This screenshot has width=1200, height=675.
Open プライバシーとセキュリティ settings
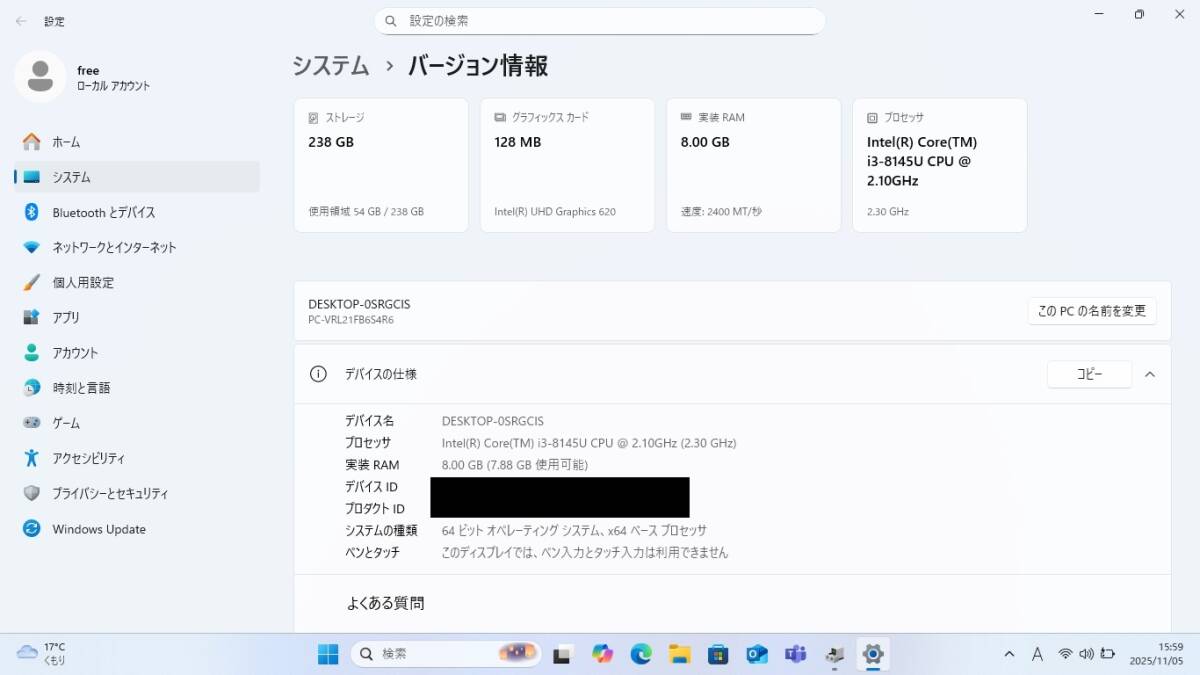(136, 493)
